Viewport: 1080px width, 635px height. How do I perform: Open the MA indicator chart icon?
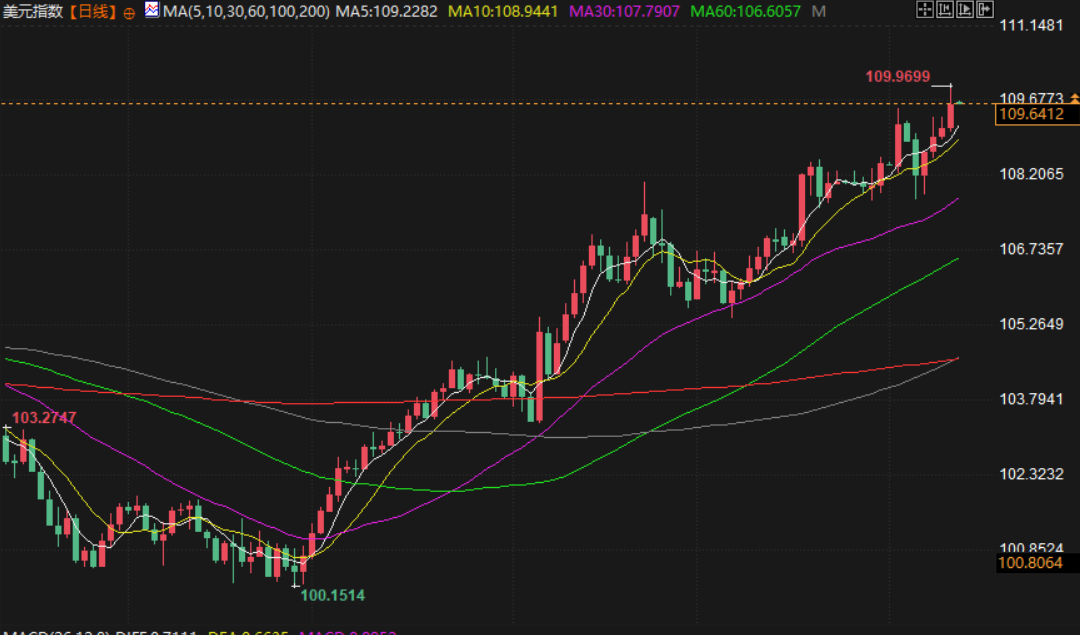tap(151, 11)
